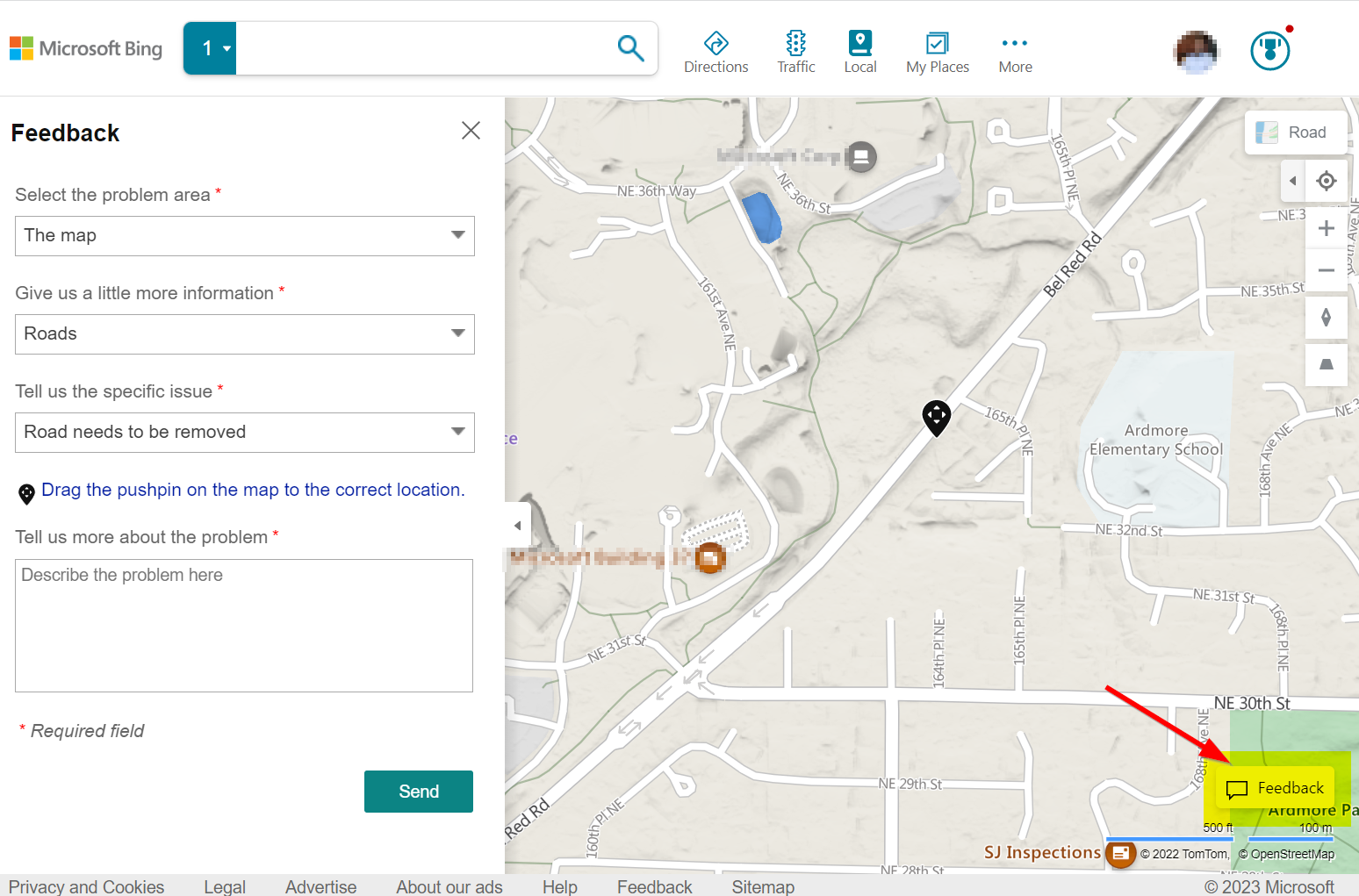Collapse the map controls arrow
This screenshot has height=896, width=1359.
tap(1292, 181)
